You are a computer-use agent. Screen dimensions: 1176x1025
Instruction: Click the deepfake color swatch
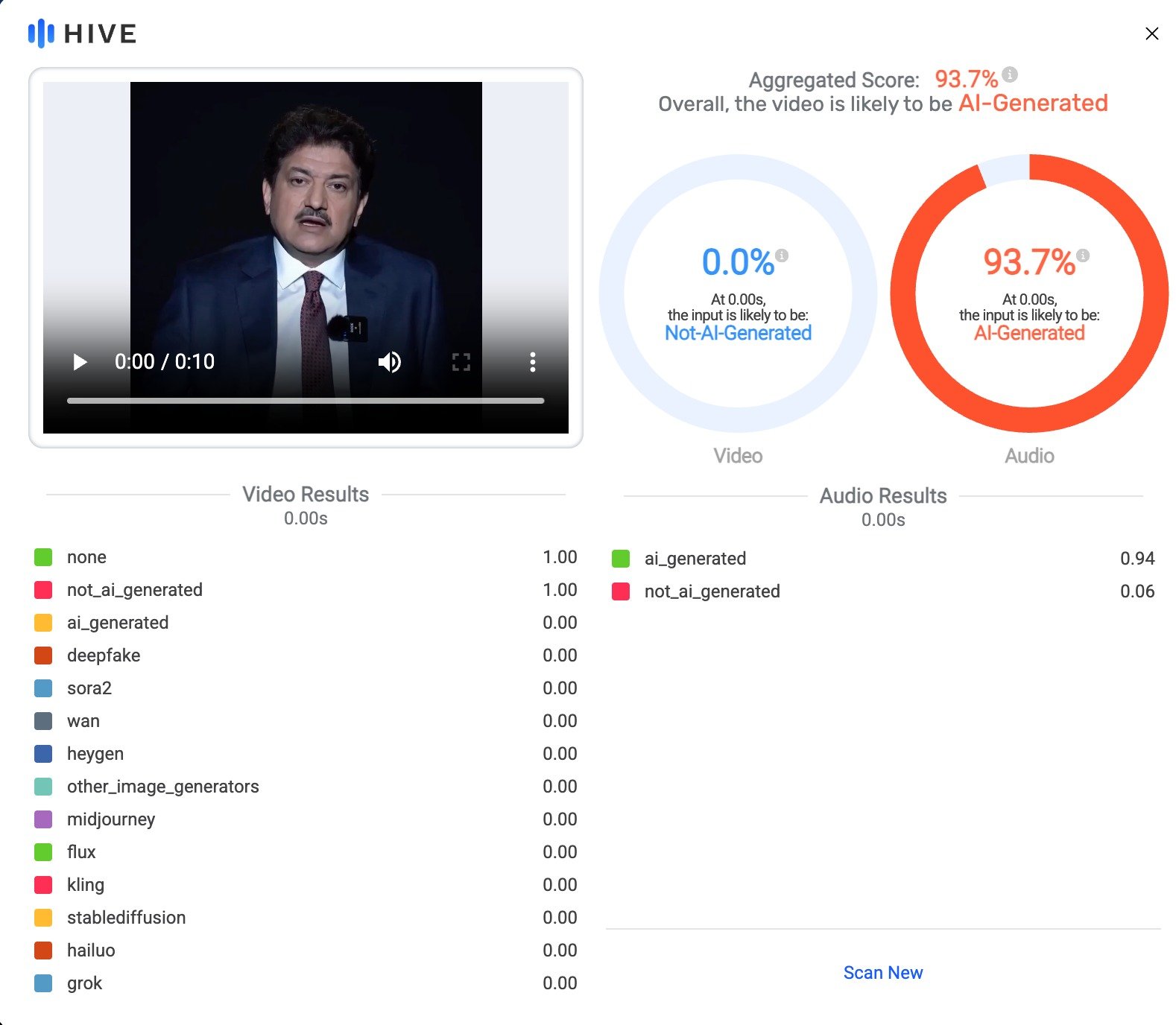(43, 656)
